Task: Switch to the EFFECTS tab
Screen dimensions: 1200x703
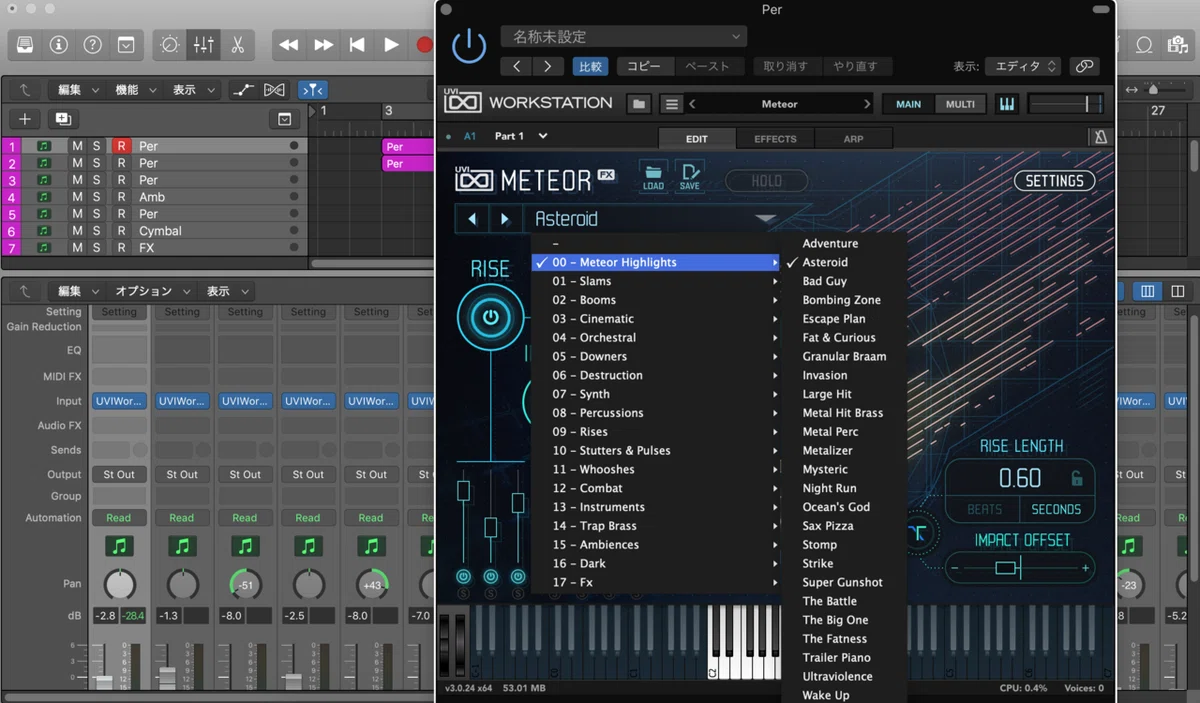Action: [775, 139]
